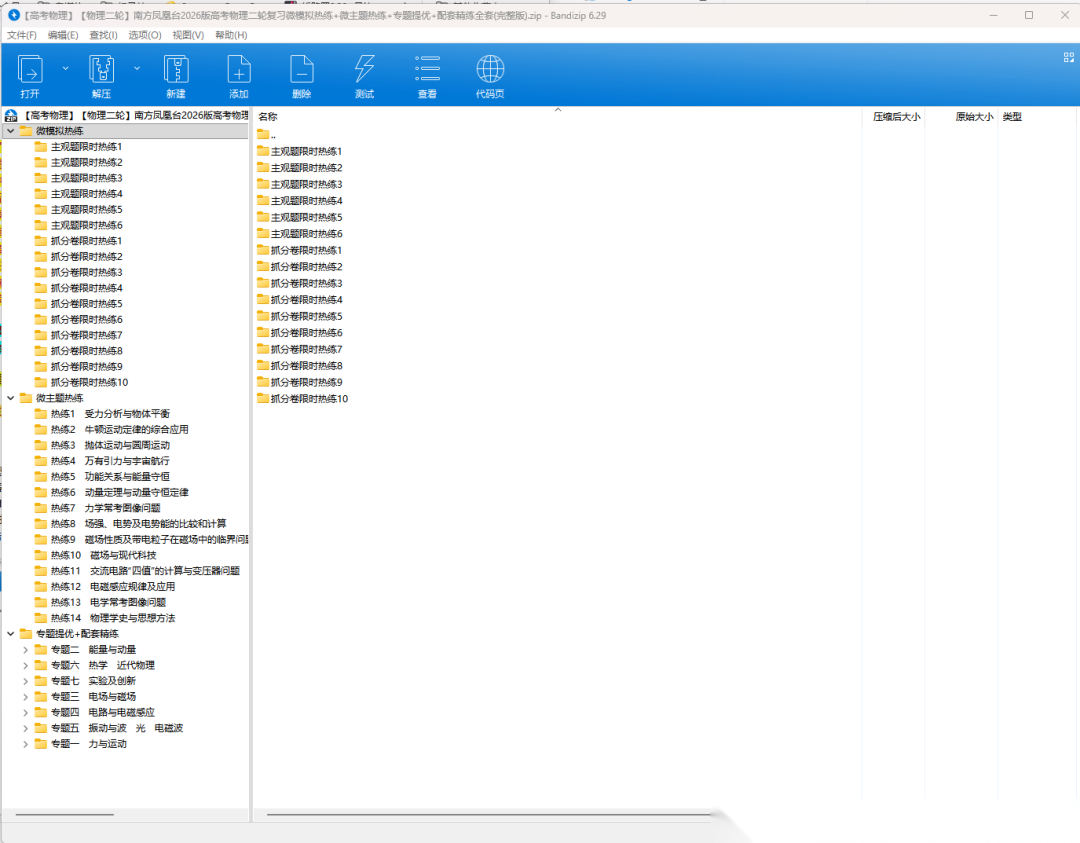Sort by the 名称 column header
This screenshot has height=843, width=1080.
pyautogui.click(x=268, y=117)
